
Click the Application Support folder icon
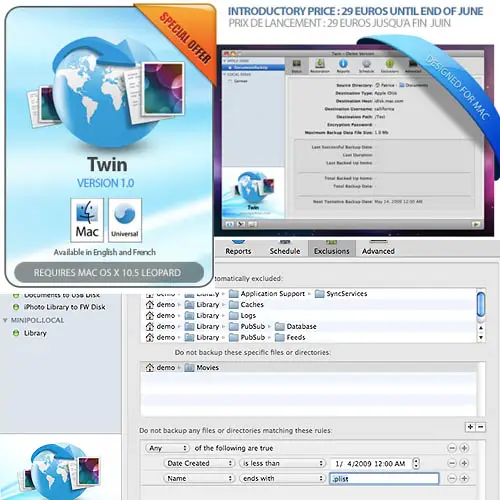pyautogui.click(x=234, y=293)
